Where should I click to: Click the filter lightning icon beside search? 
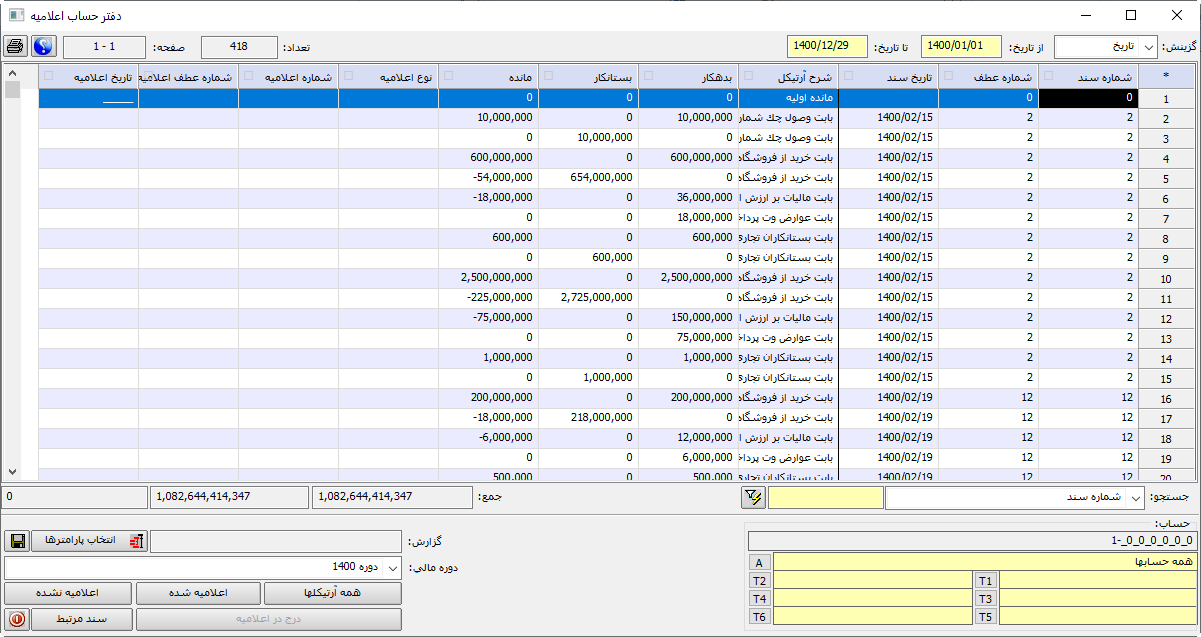(752, 497)
